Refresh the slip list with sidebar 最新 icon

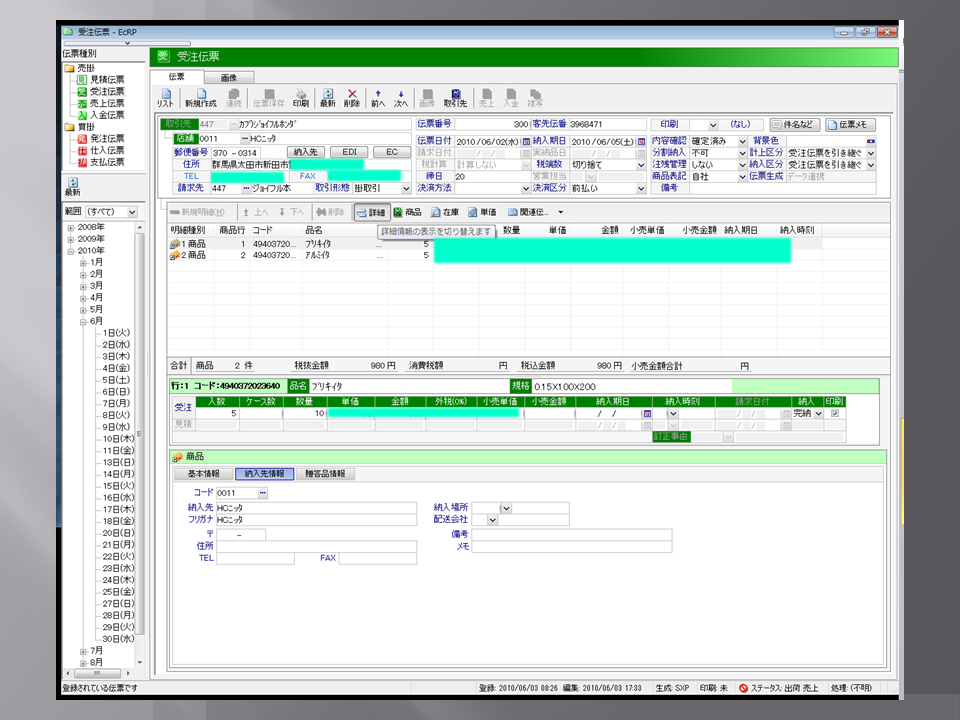pyautogui.click(x=72, y=187)
